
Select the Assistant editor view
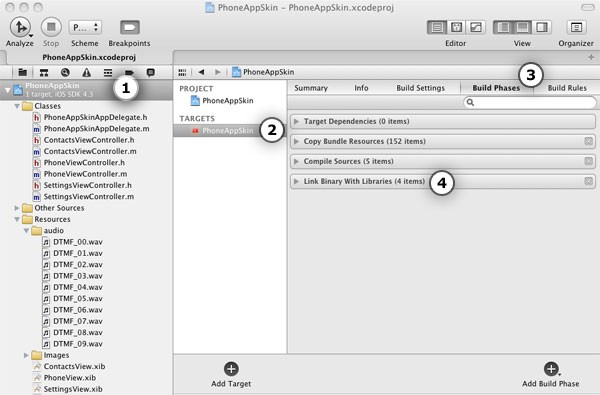[x=456, y=27]
